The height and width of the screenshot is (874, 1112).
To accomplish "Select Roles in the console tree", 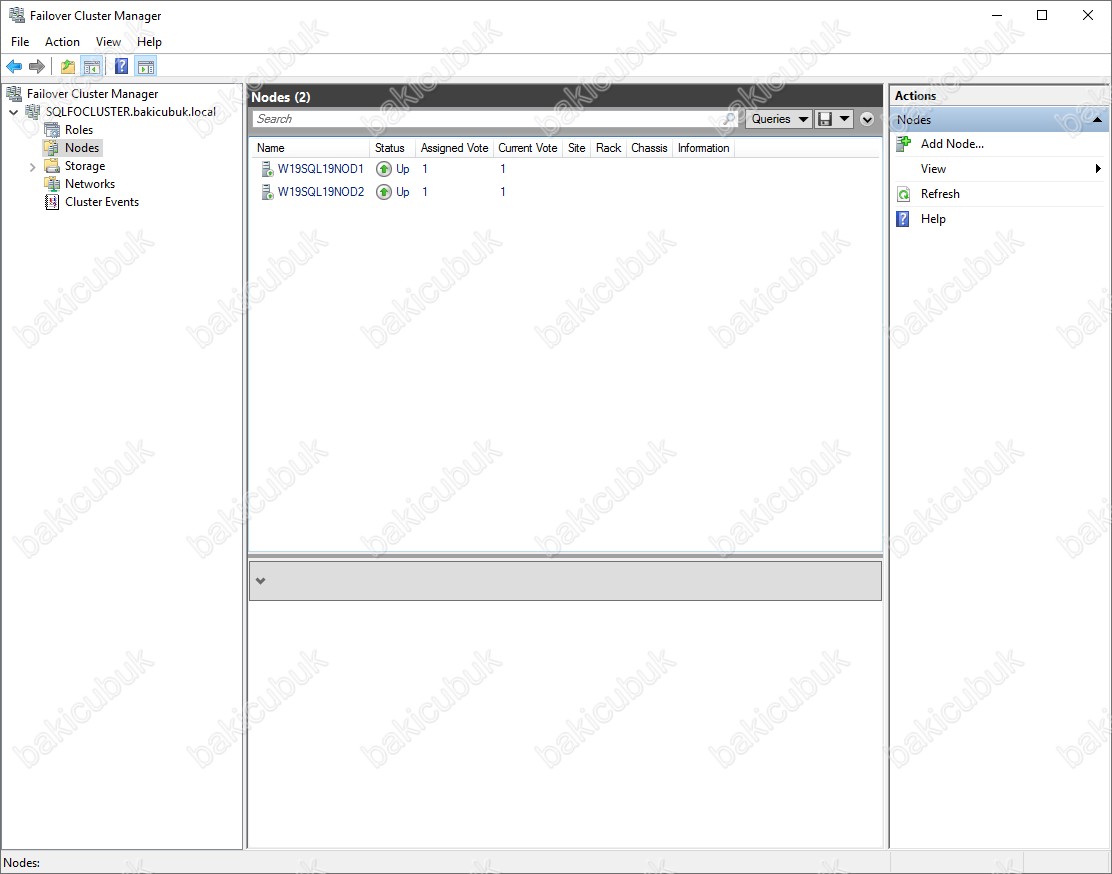I will tap(79, 130).
